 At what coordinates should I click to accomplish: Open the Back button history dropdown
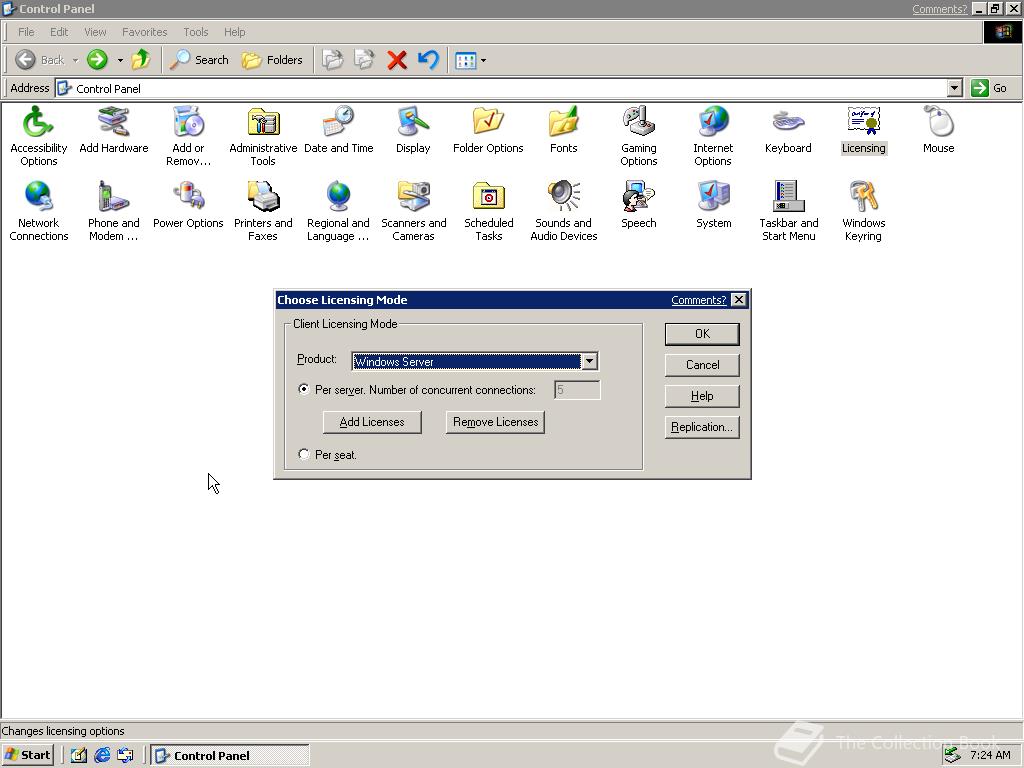75,60
